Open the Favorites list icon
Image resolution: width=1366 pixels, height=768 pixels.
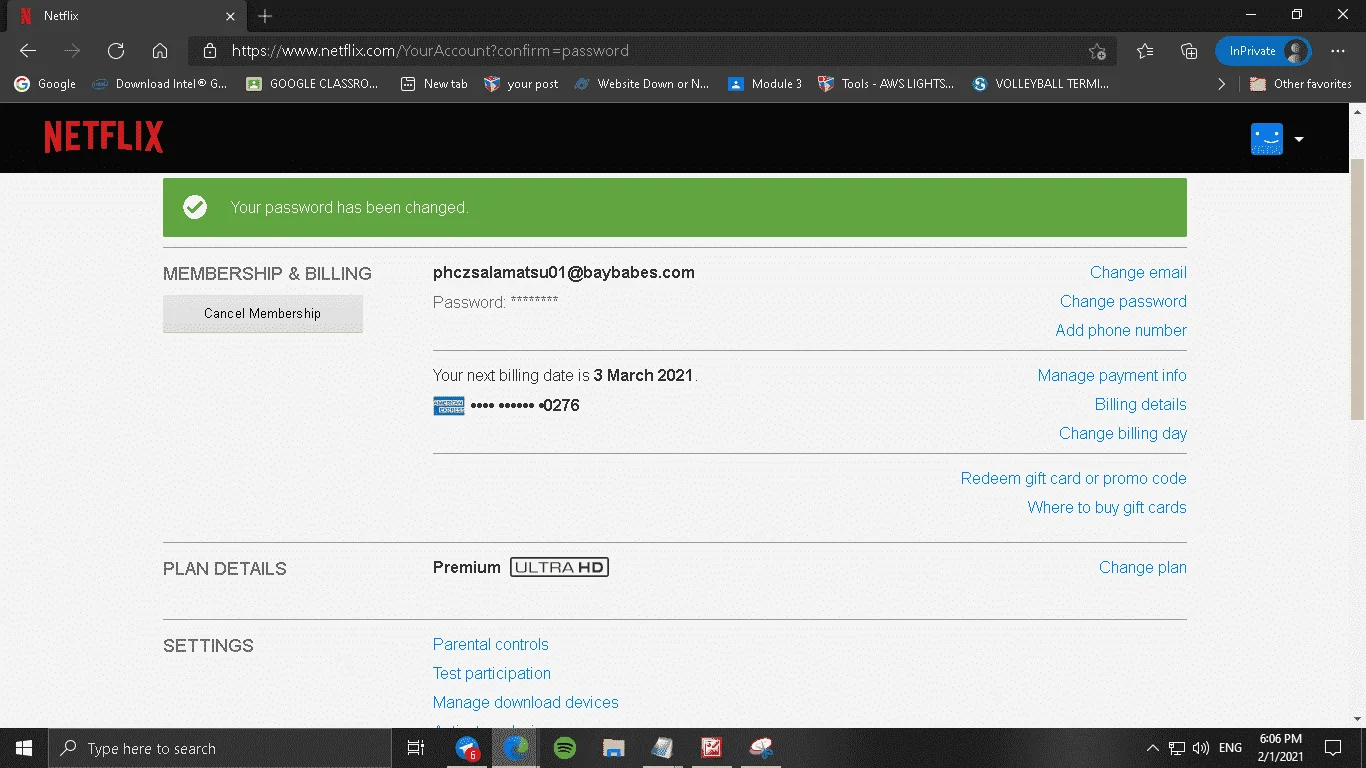pyautogui.click(x=1145, y=51)
